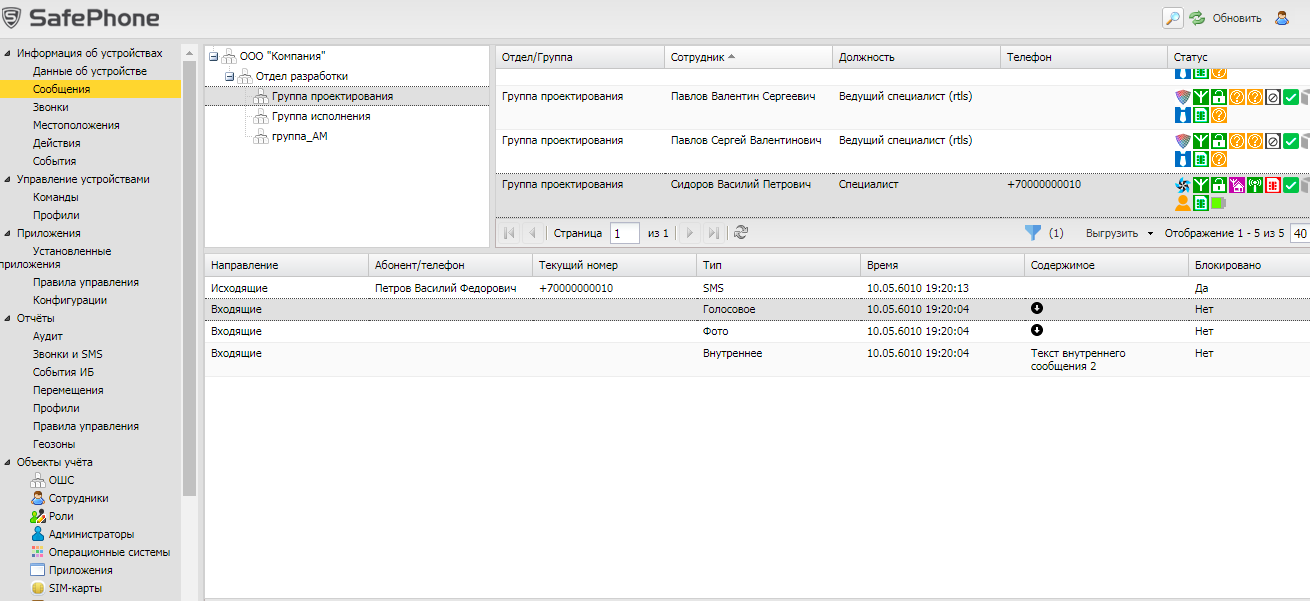Select the Исходящие SMS message row
The width and height of the screenshot is (1311, 601).
tap(757, 288)
